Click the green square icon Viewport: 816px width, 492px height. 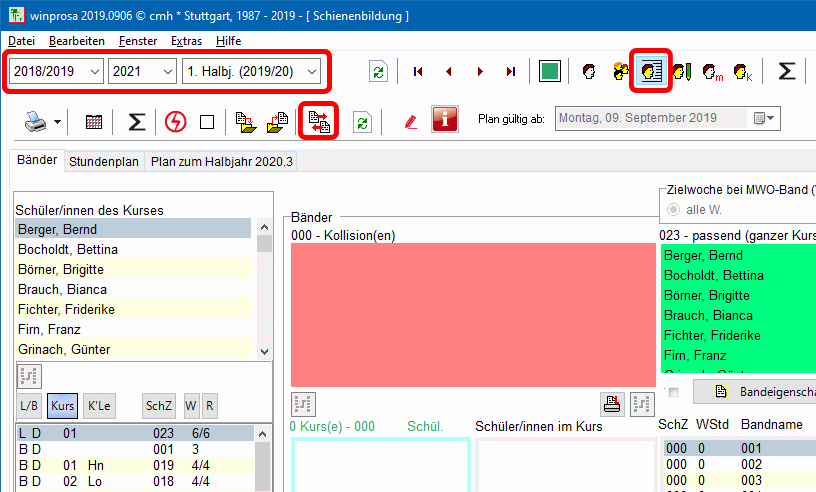pos(549,71)
